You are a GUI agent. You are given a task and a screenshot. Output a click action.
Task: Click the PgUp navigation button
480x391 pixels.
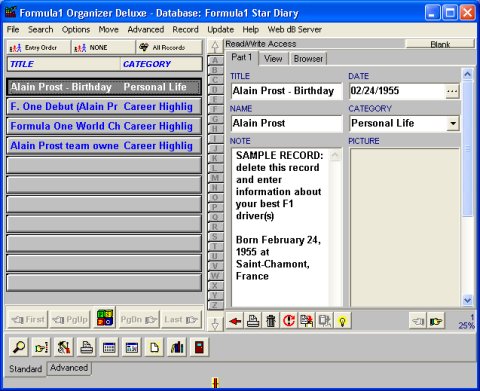pyautogui.click(x=70, y=320)
